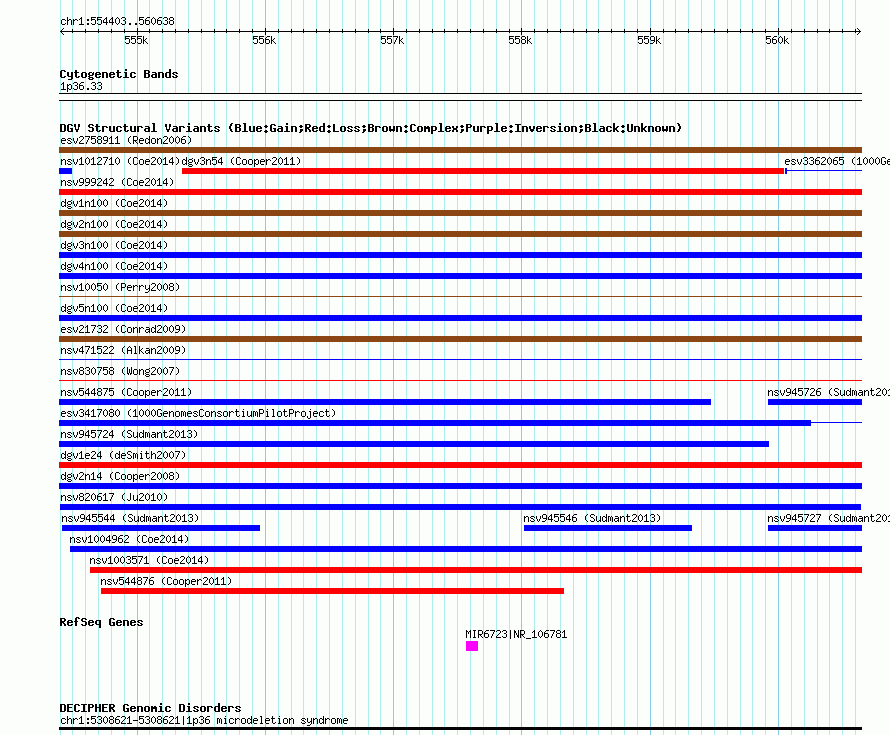Select the dgv1n100 (Coe2014) brown bar
The image size is (890, 735).
pos(460,213)
